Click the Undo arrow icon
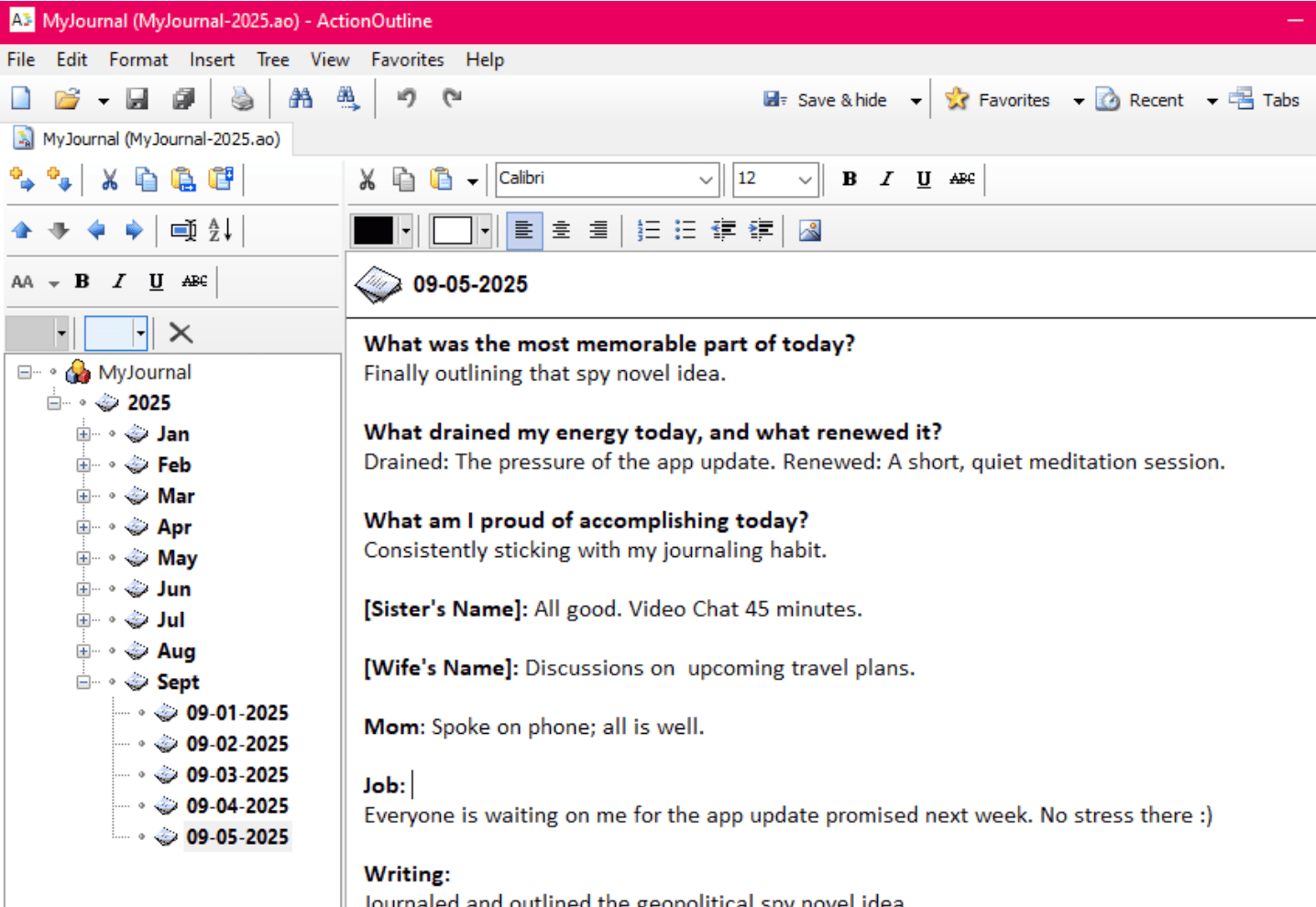 [406, 98]
